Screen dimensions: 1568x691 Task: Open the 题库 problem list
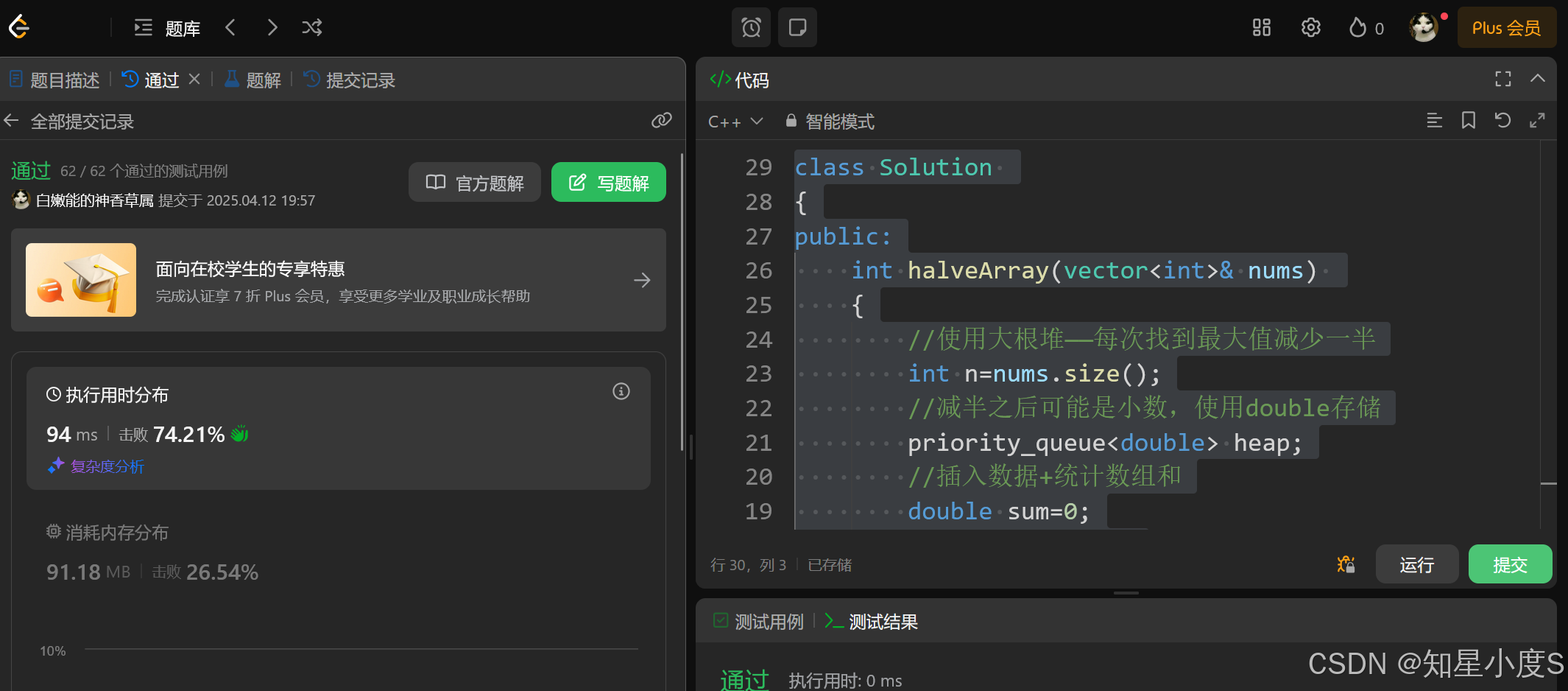pos(167,28)
